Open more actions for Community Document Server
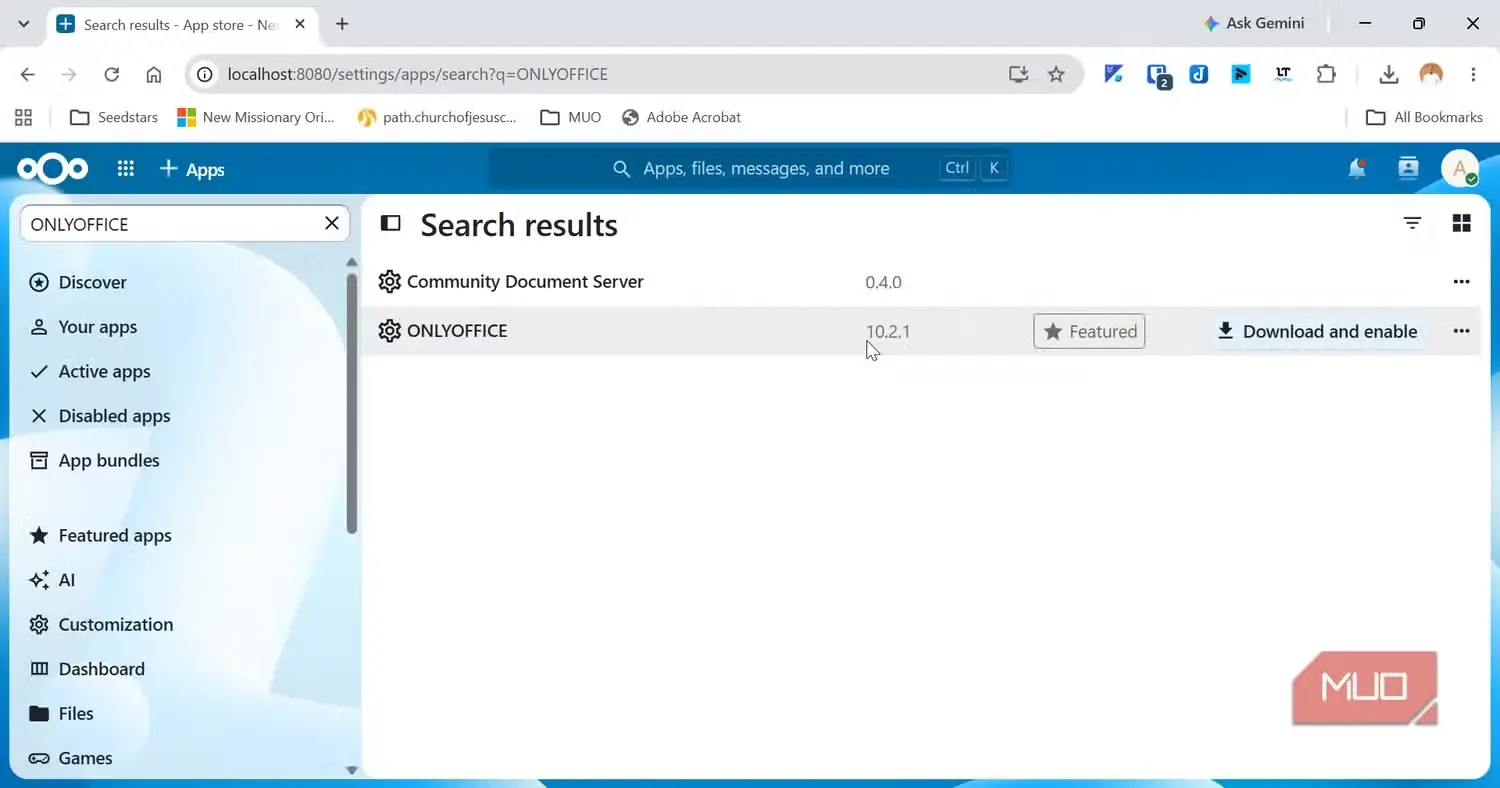The image size is (1500, 788). [1461, 282]
